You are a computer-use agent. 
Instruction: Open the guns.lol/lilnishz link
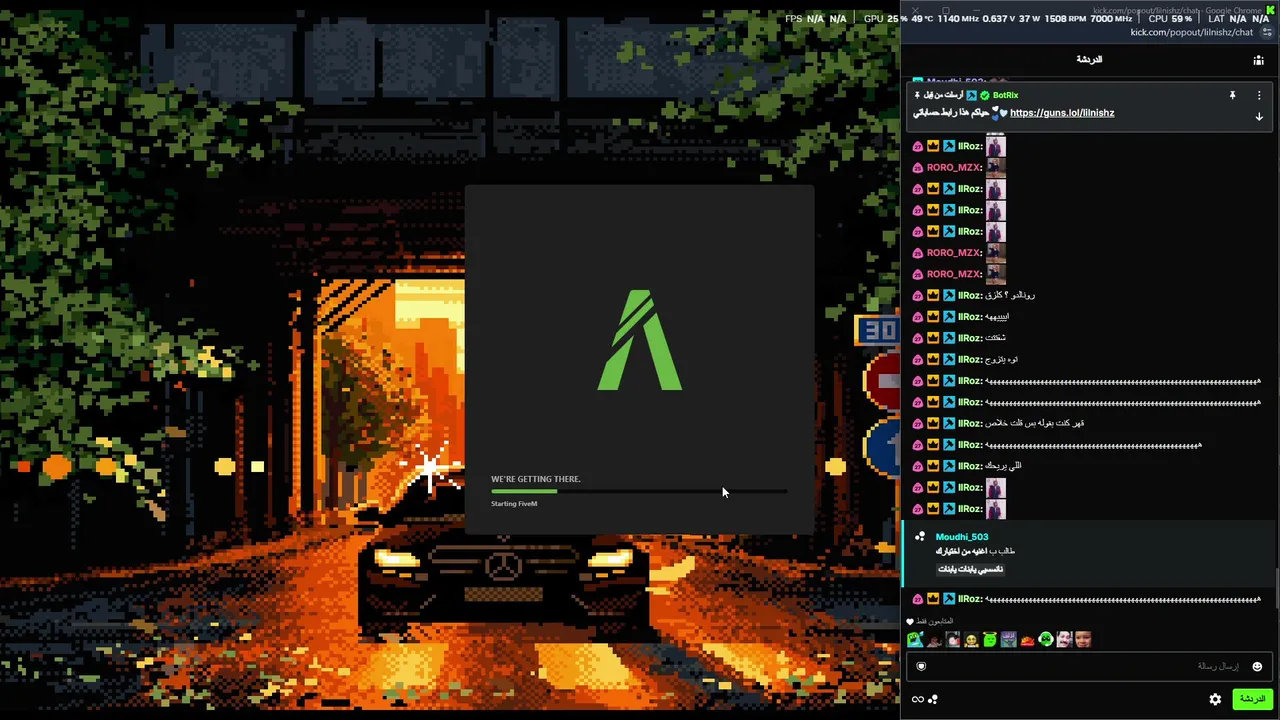[1062, 113]
